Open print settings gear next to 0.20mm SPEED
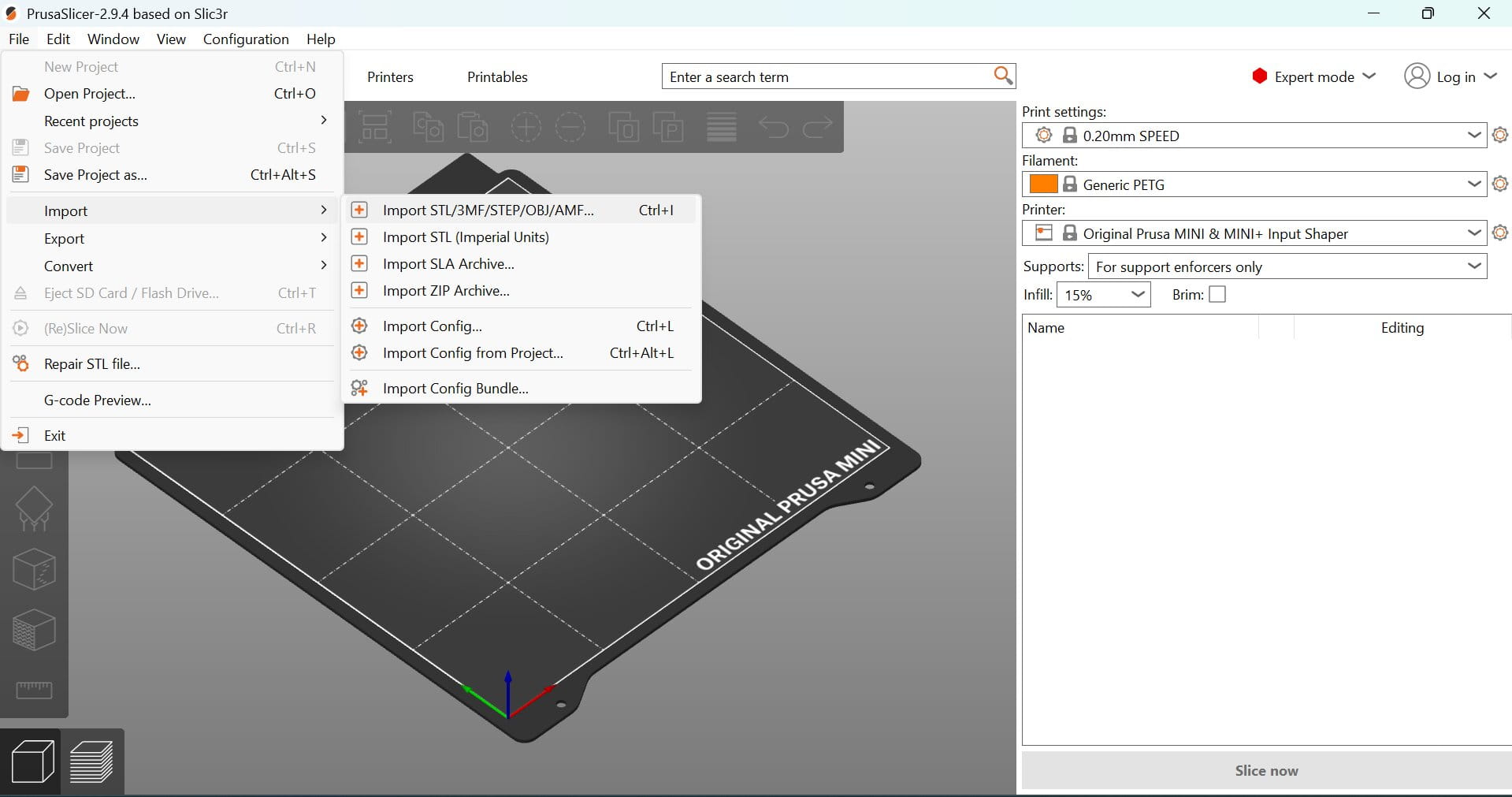Viewport: 1512px width, 797px height. click(1500, 135)
